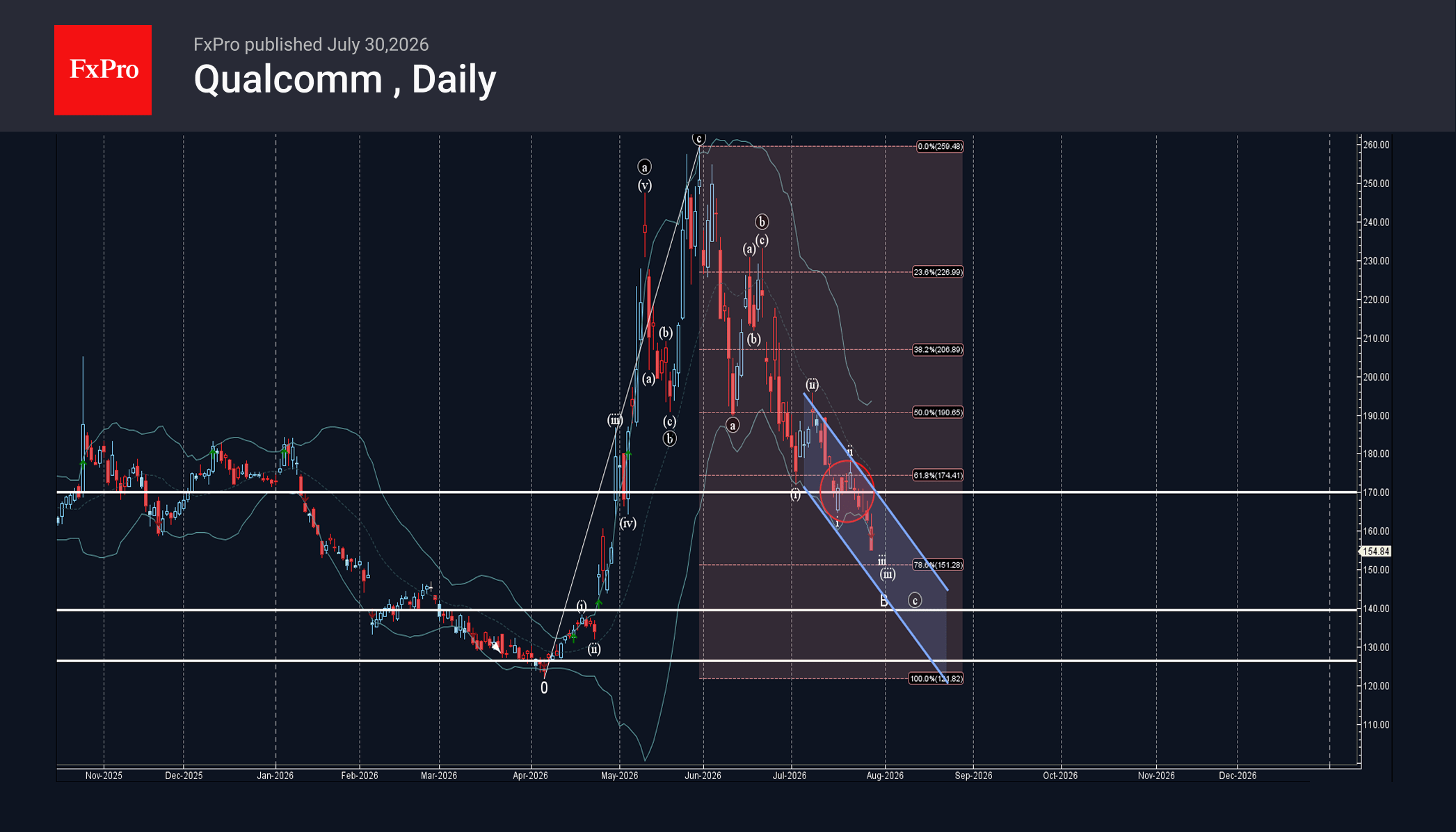This screenshot has height=832, width=1456.
Task: Click the 23.6%(226.99) Fibonacci label
Action: pos(938,272)
